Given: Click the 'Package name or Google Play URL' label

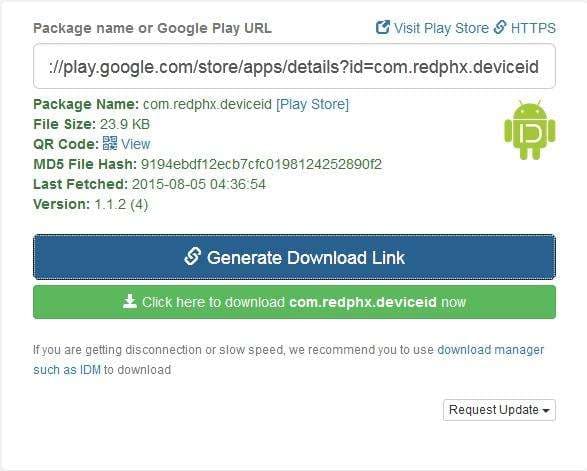Looking at the screenshot, I should pos(152,28).
